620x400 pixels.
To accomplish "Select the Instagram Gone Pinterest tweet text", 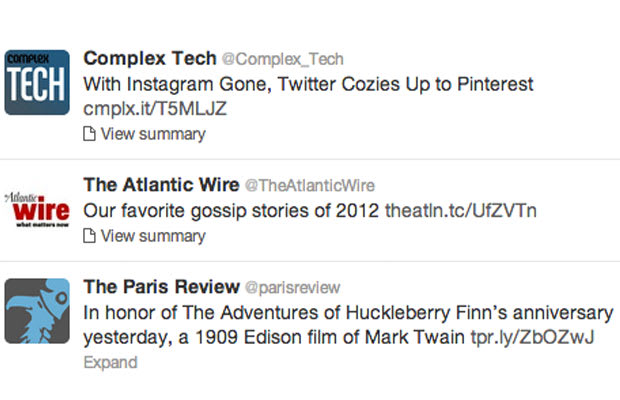I will (x=308, y=84).
